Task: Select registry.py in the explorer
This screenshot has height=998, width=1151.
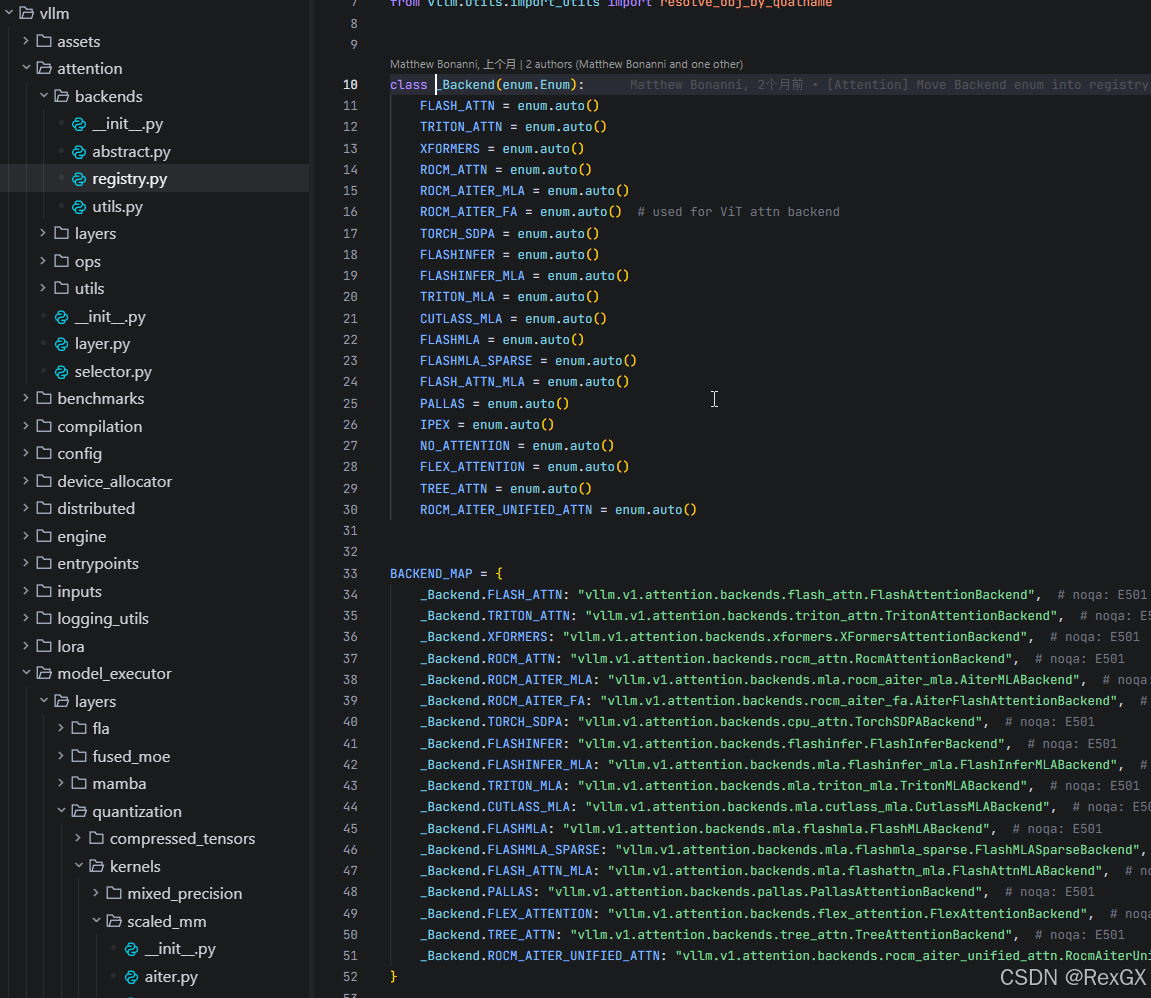Action: [x=130, y=179]
